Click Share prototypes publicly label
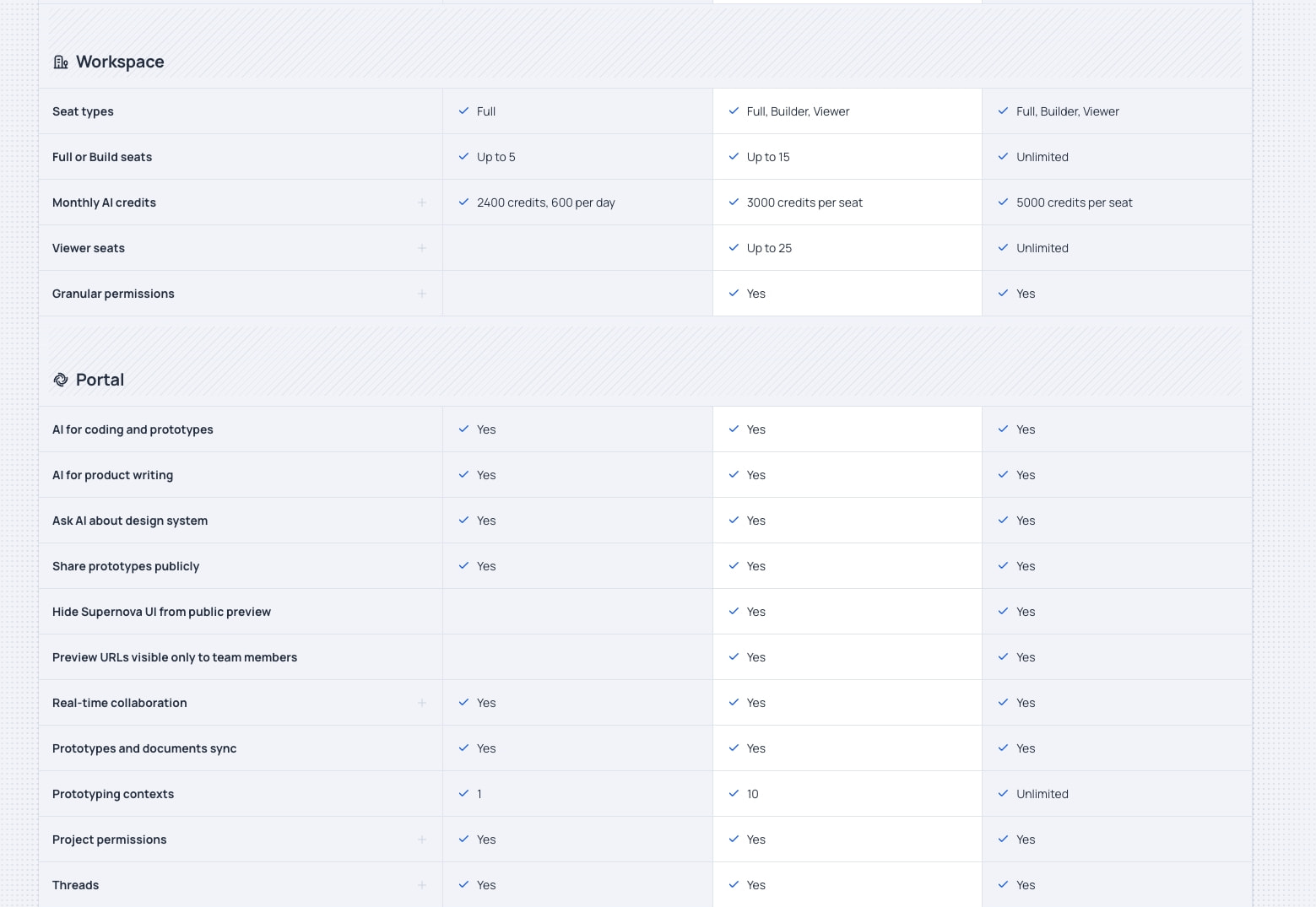This screenshot has width=1316, height=907. point(126,566)
